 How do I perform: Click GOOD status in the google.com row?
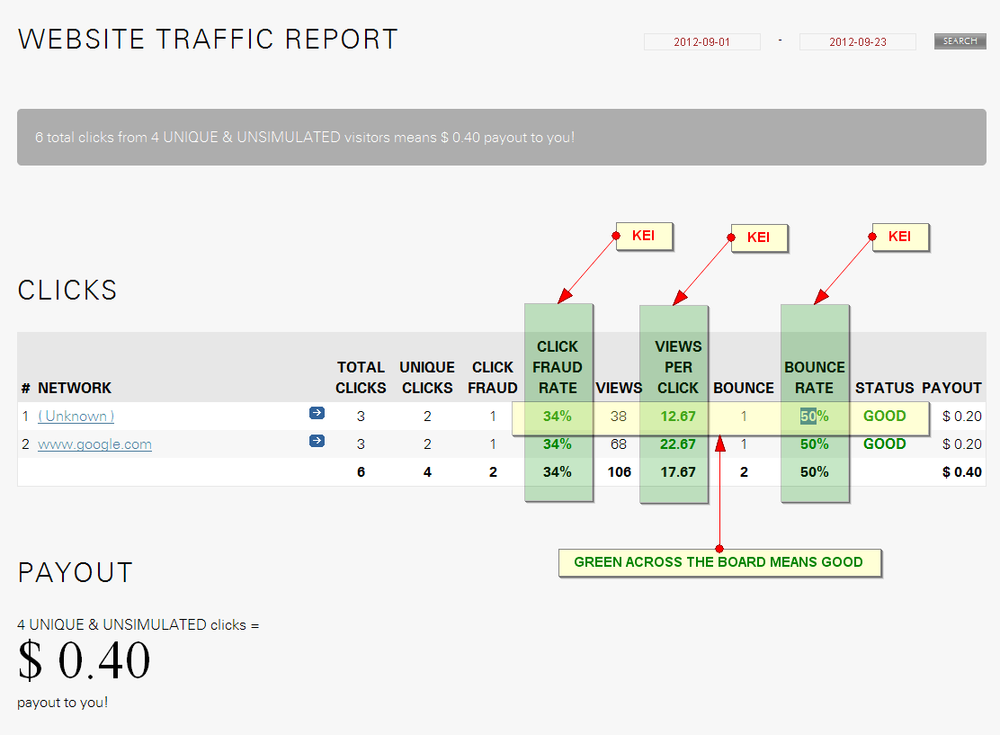coord(884,444)
